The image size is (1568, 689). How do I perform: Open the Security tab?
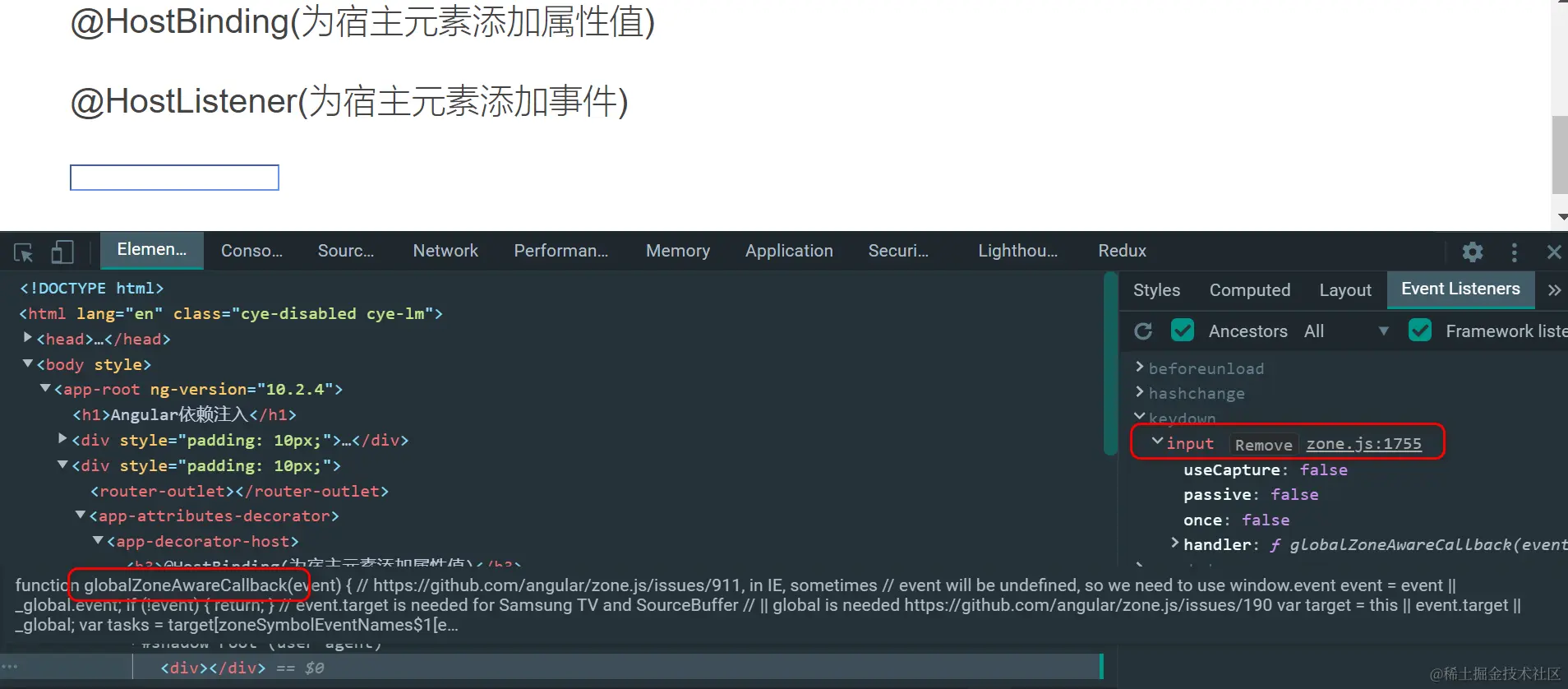898,251
